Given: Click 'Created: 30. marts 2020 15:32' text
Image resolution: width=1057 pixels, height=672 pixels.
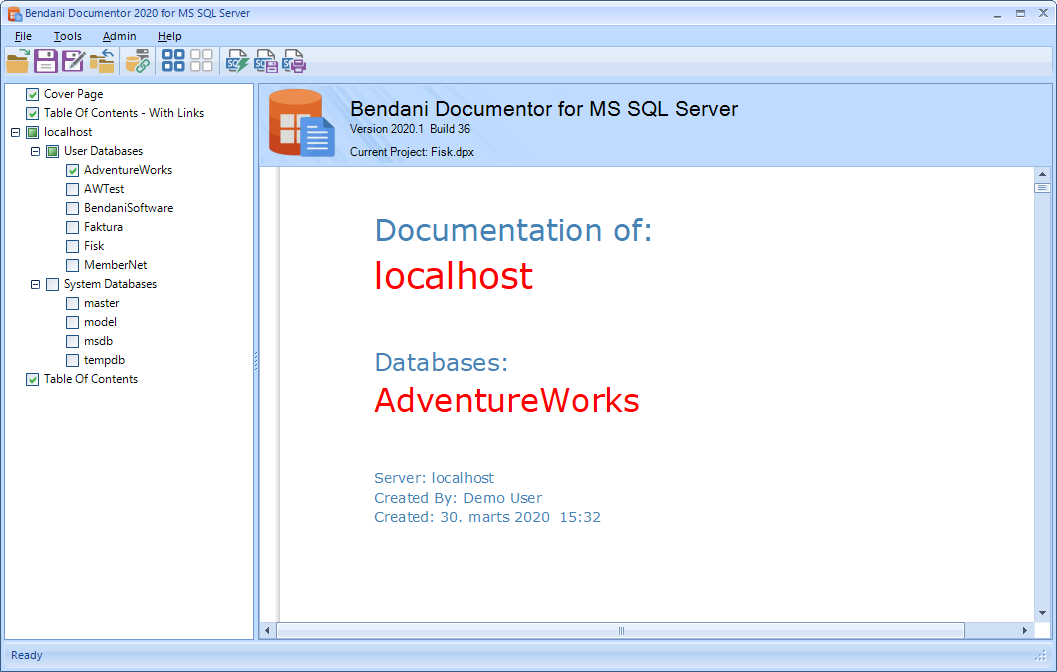Looking at the screenshot, I should tap(487, 518).
